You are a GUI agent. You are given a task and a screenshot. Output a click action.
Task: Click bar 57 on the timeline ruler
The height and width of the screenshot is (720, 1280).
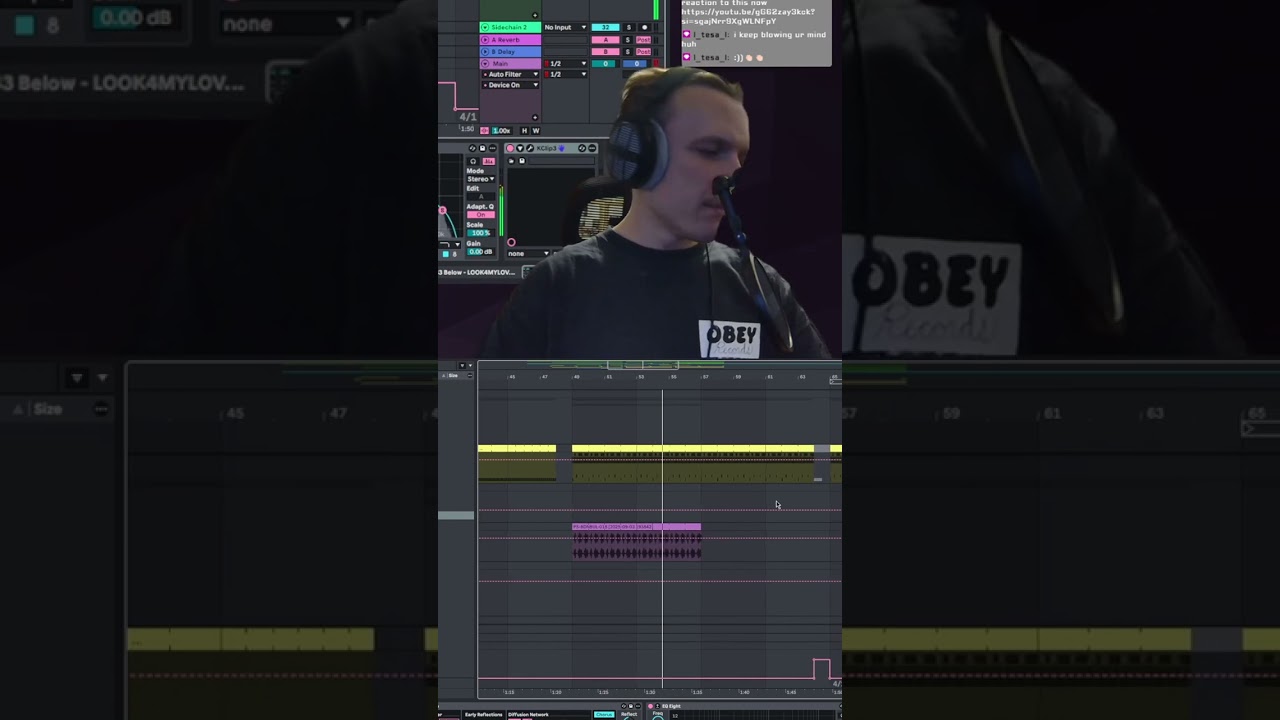705,377
